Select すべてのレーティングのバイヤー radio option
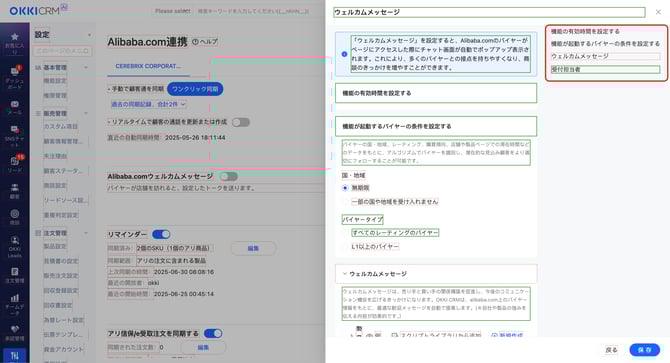The height and width of the screenshot is (363, 670). [345, 233]
